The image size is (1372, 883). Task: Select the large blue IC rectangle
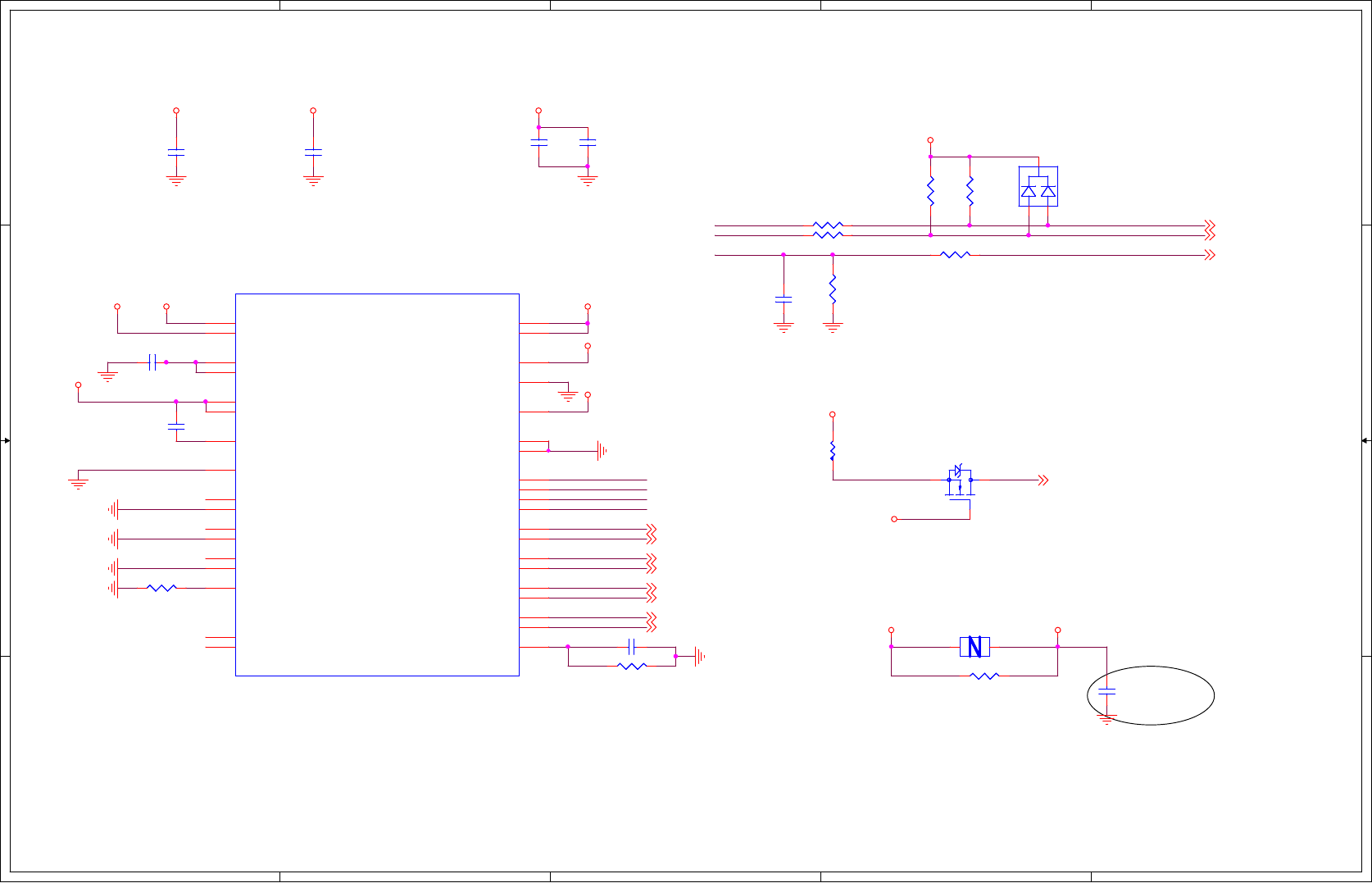point(377,485)
